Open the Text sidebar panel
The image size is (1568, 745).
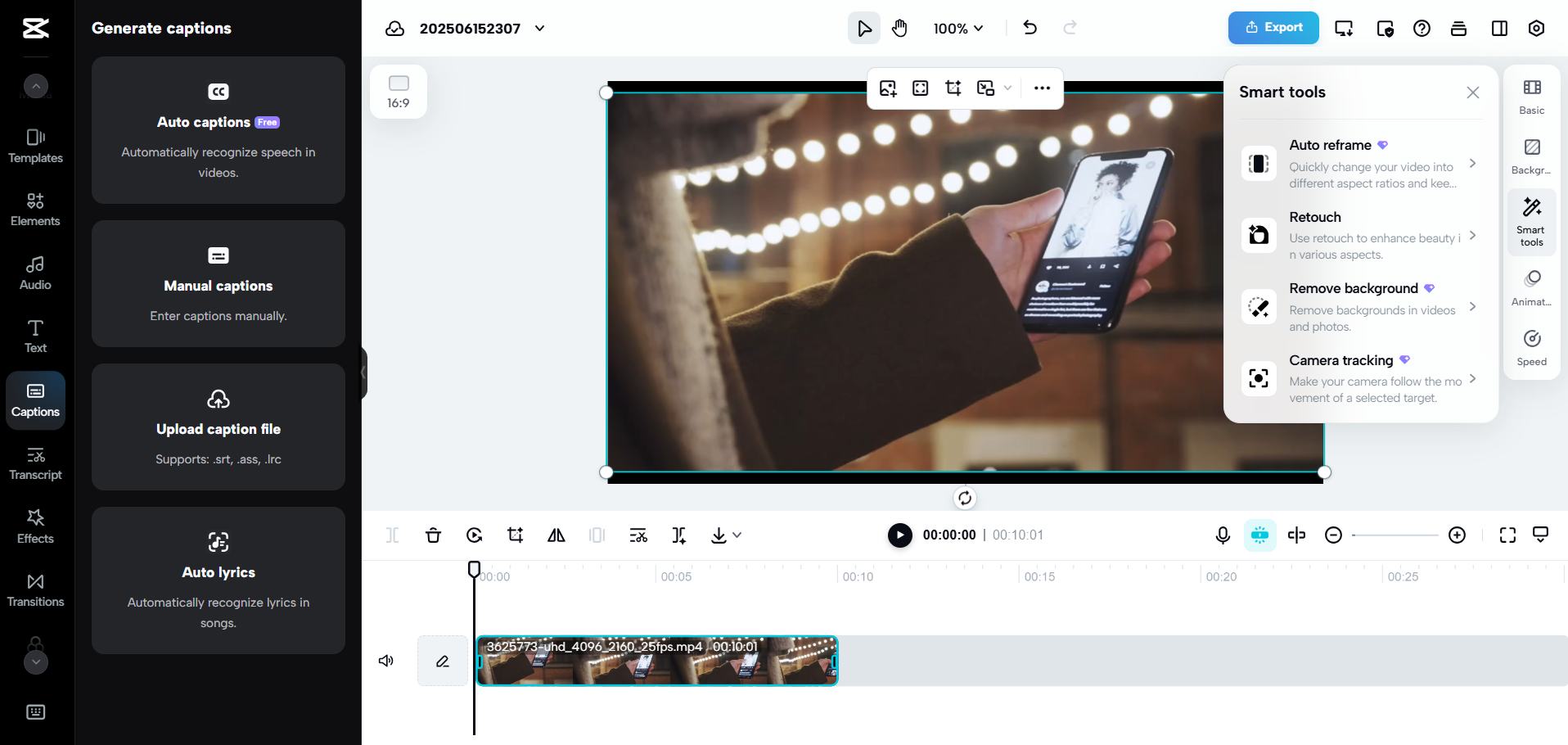[35, 336]
